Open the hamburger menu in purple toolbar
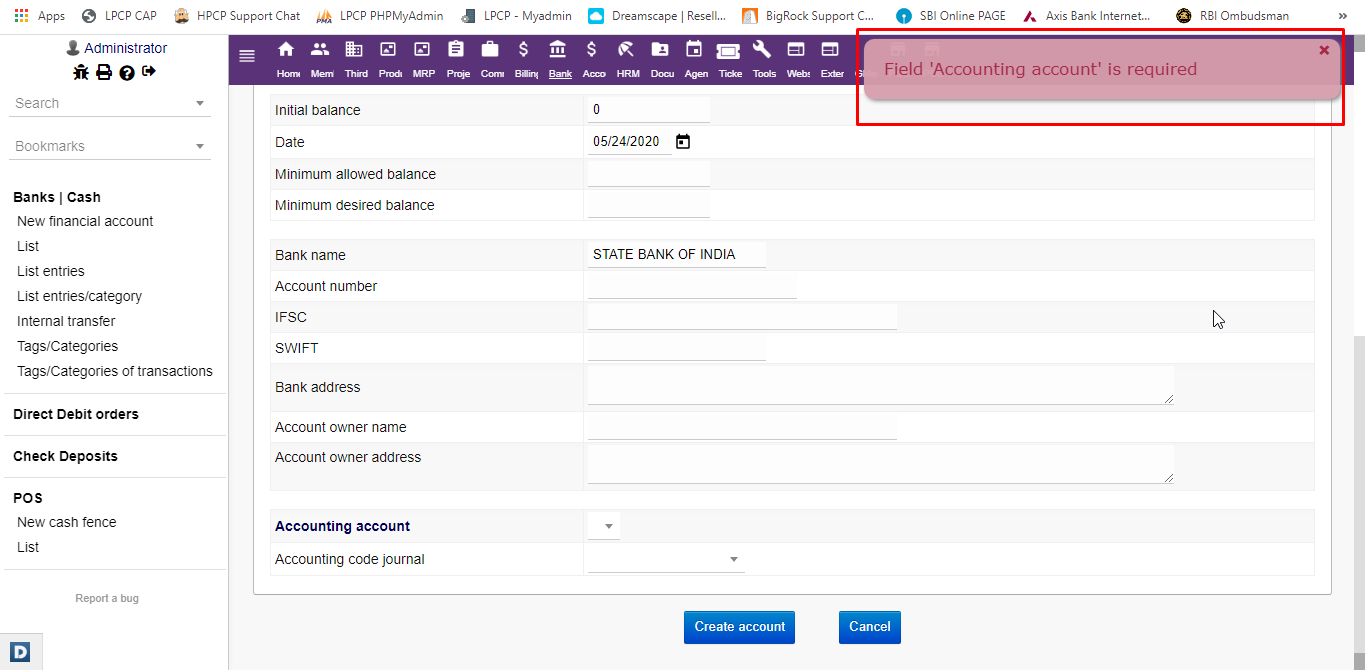Viewport: 1365px width, 670px height. tap(247, 56)
